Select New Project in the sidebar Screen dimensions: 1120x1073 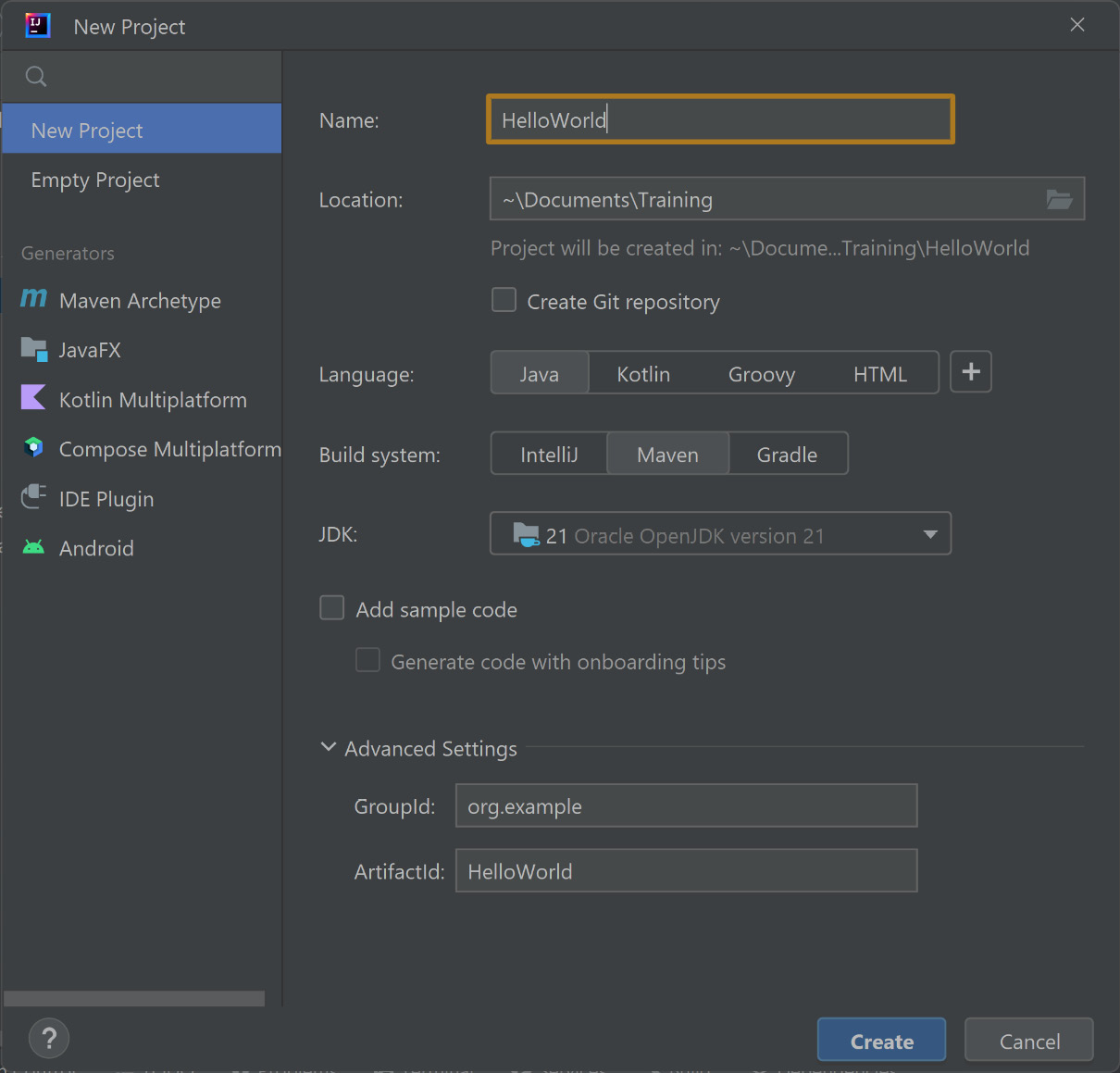coord(142,129)
